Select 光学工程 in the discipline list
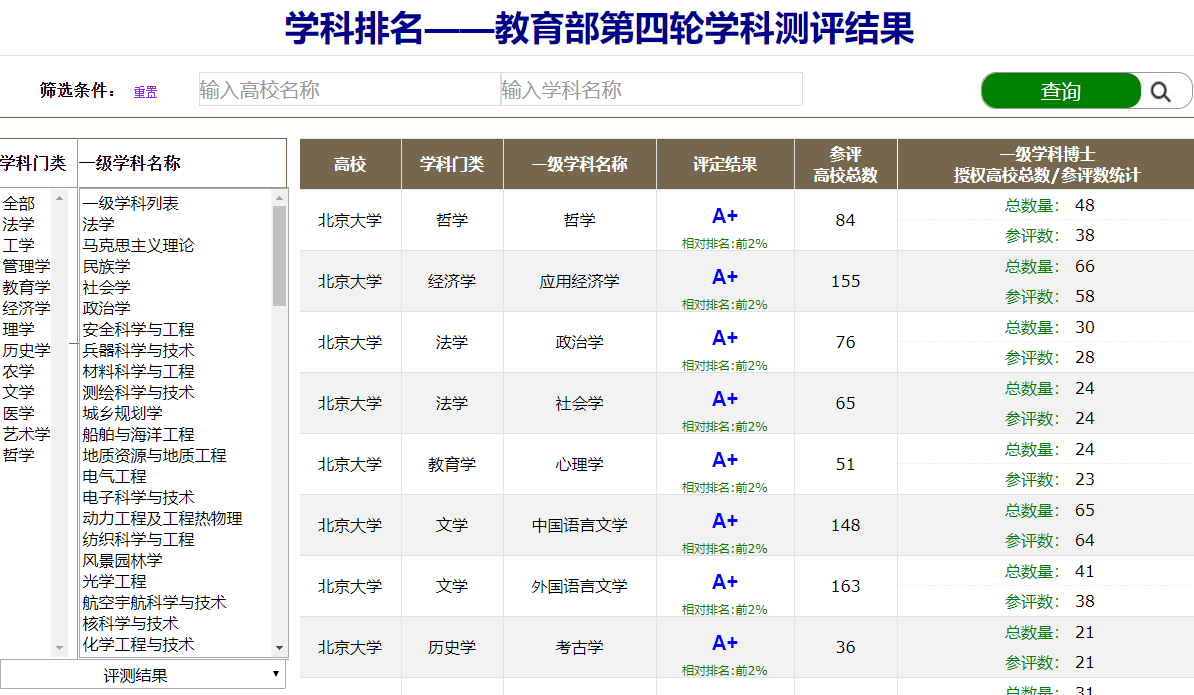1194x695 pixels. 114,581
